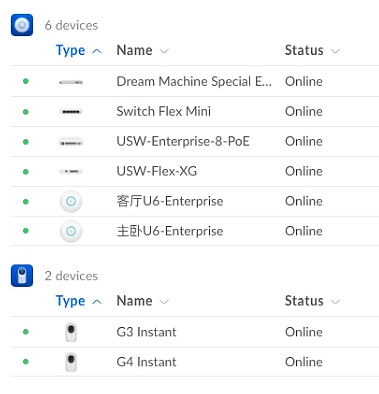Viewport: 379px width, 394px height.
Task: Click green status dot for 主卧U6-Enterprise
Action: 26,231
